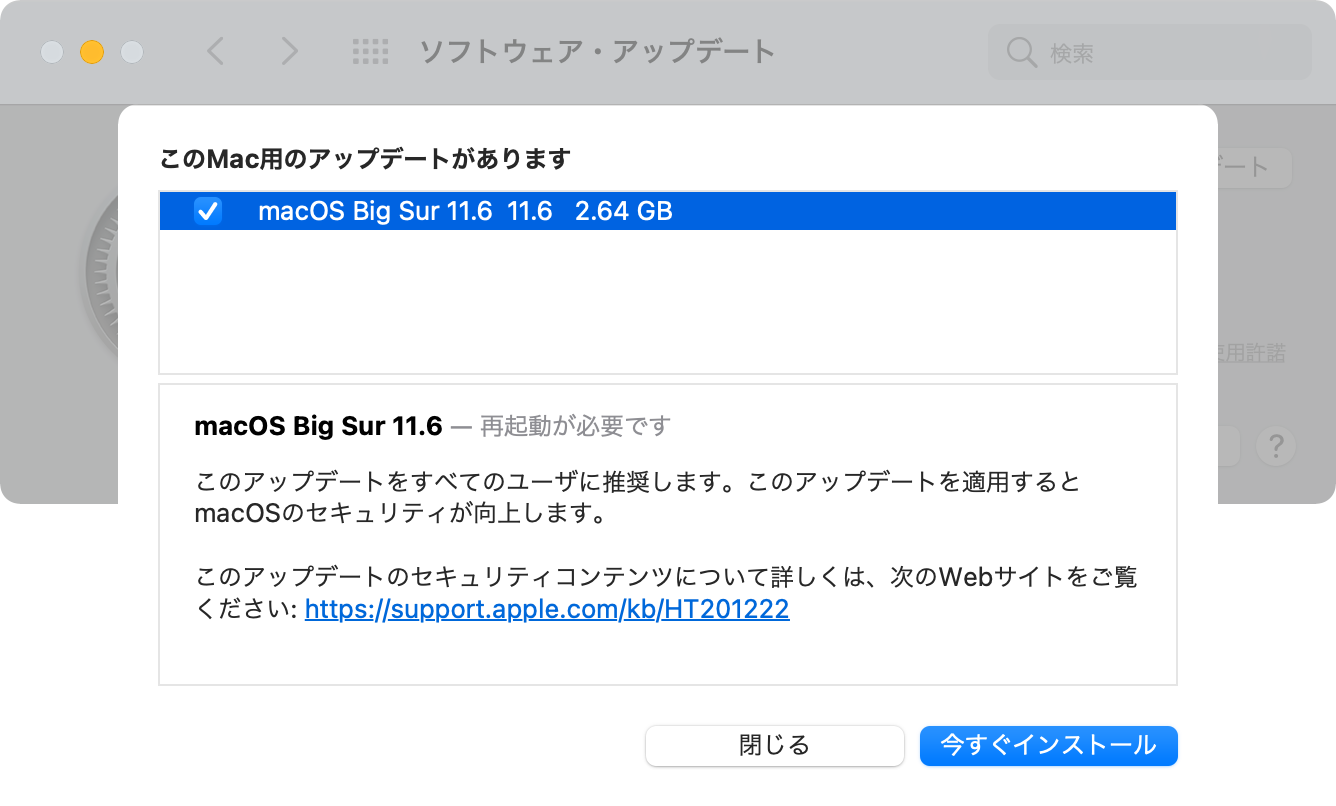Click the 再起動が必要です text
This screenshot has width=1336, height=806.
click(x=575, y=426)
